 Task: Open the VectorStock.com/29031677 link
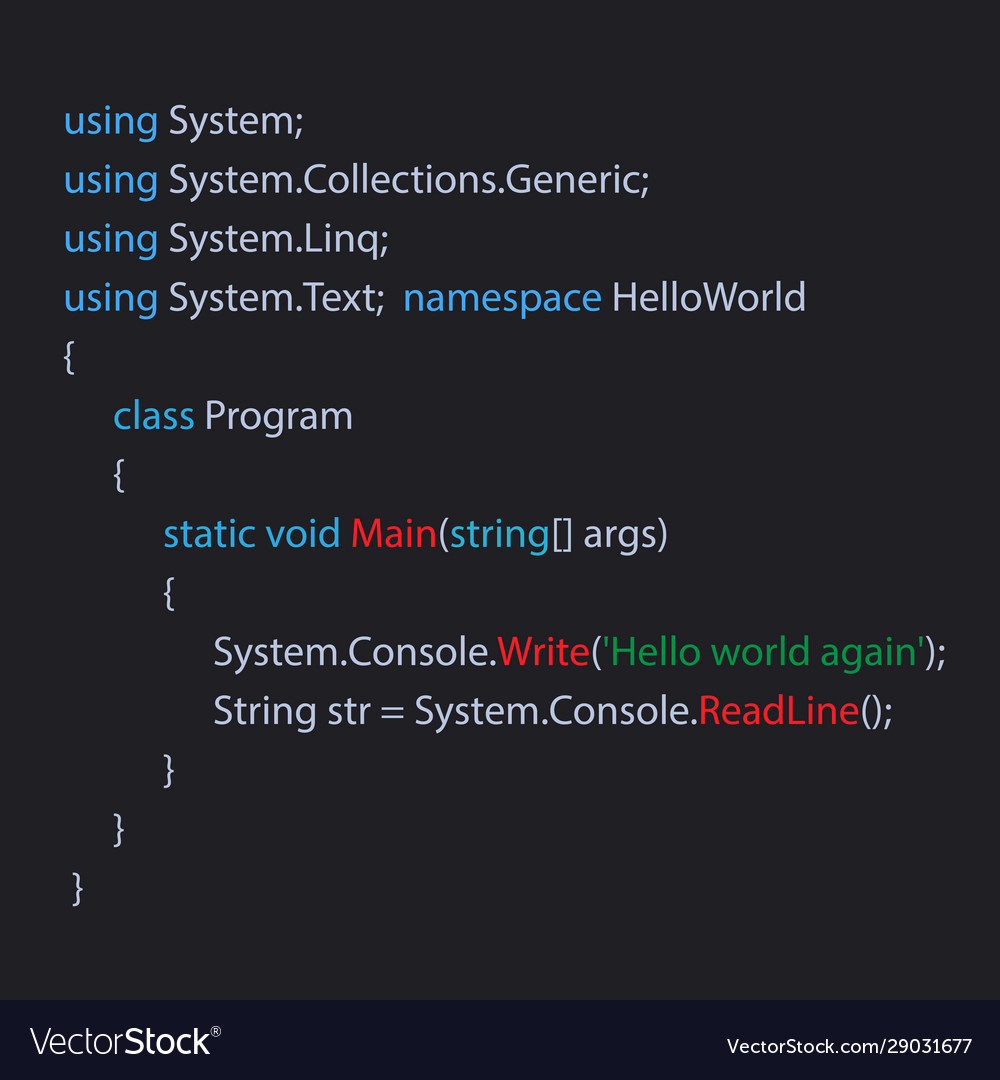coord(849,1046)
